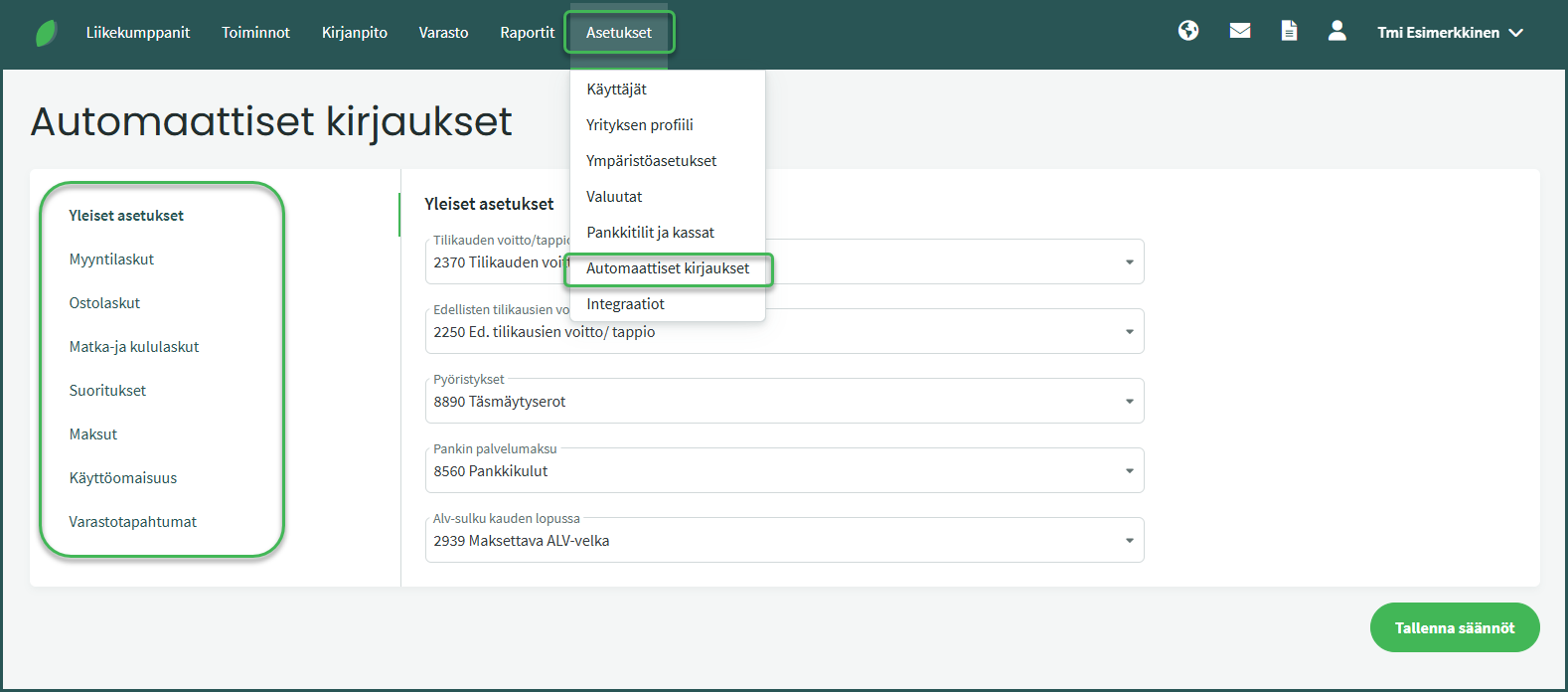Image resolution: width=1568 pixels, height=692 pixels.
Task: Open the Edellisten tilikausien voitto dropdown arrow
Action: 1129,332
